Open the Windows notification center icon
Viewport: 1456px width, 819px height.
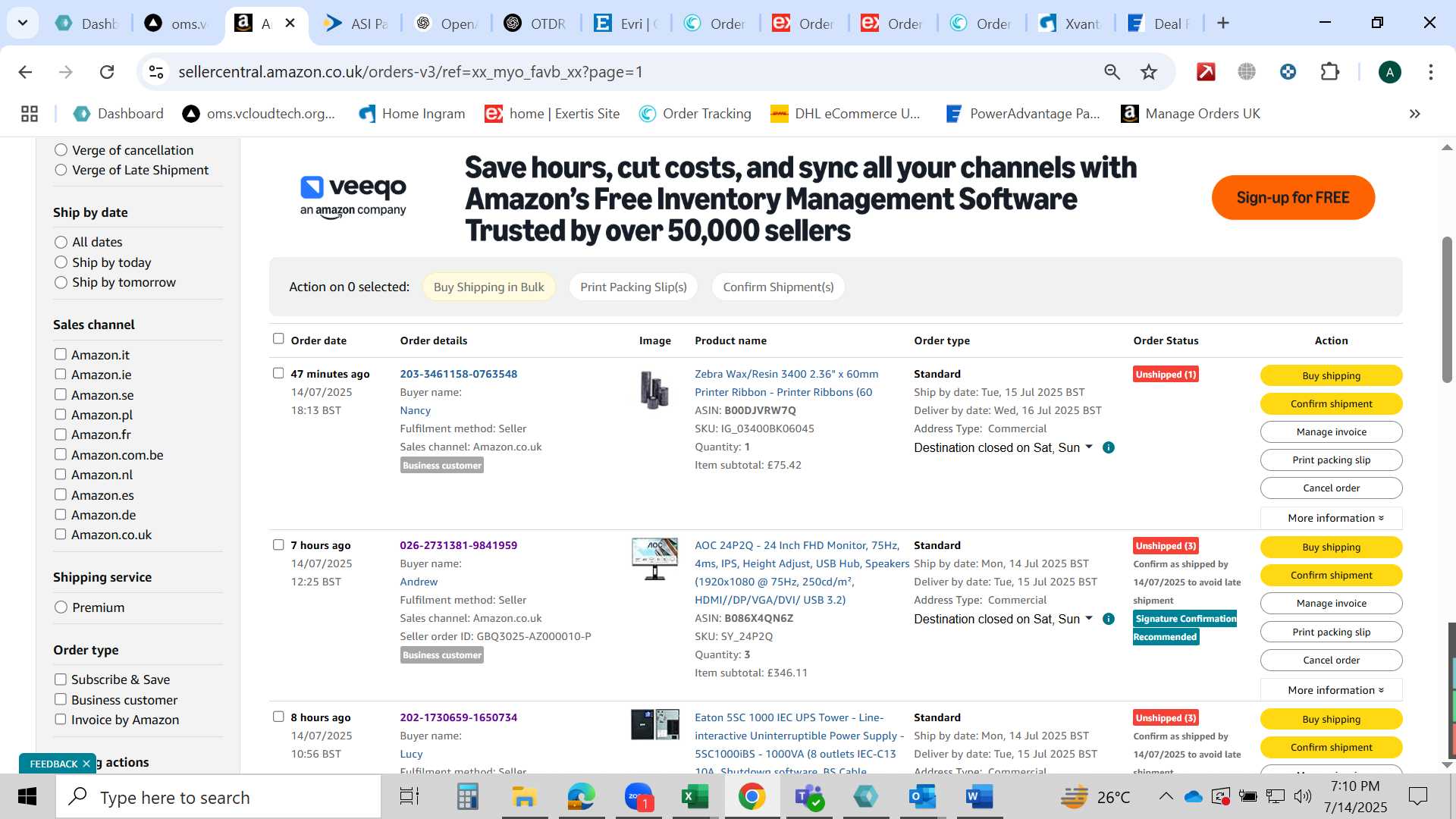(1417, 796)
